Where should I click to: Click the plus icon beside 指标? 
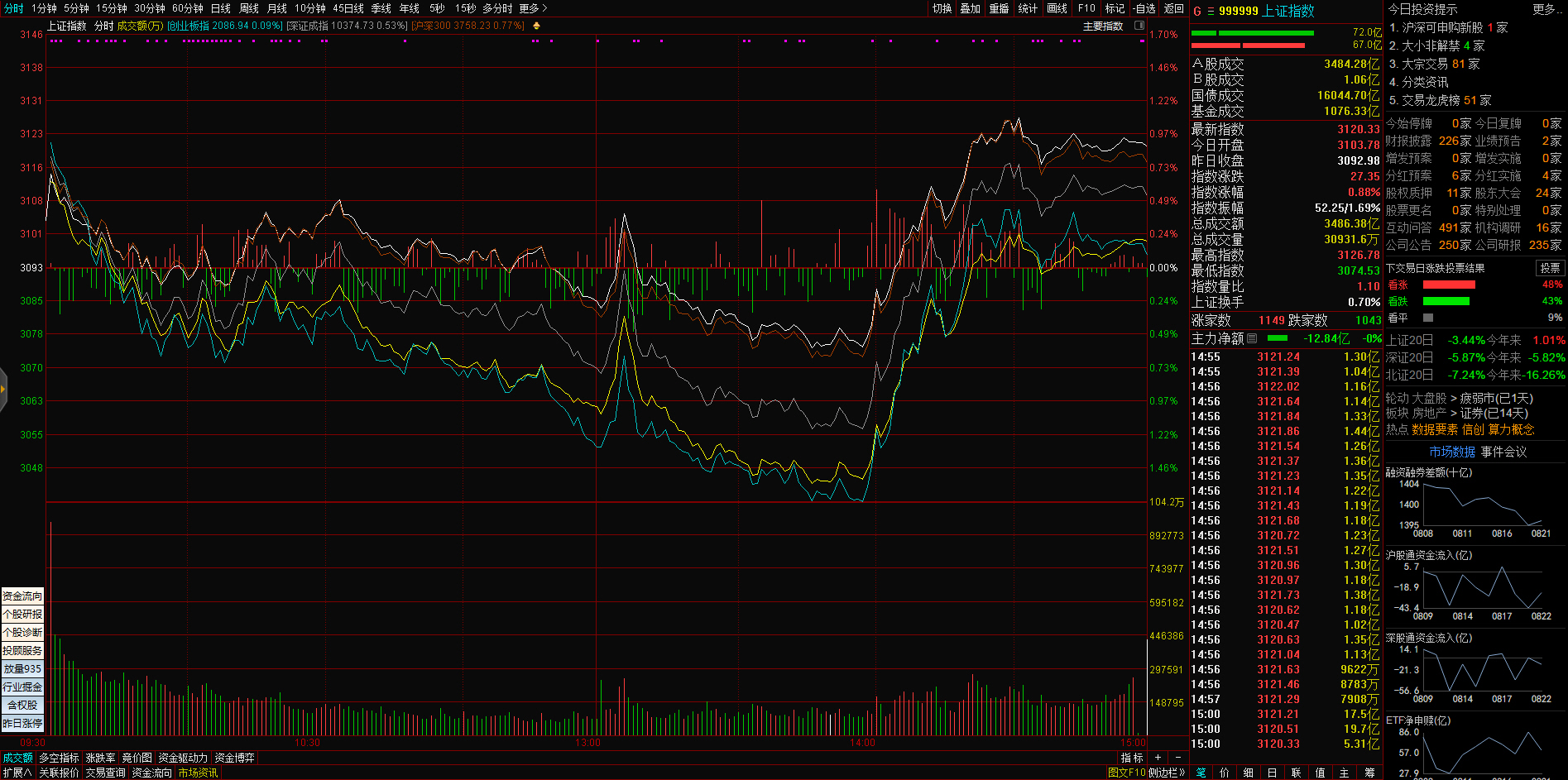pos(1158,758)
